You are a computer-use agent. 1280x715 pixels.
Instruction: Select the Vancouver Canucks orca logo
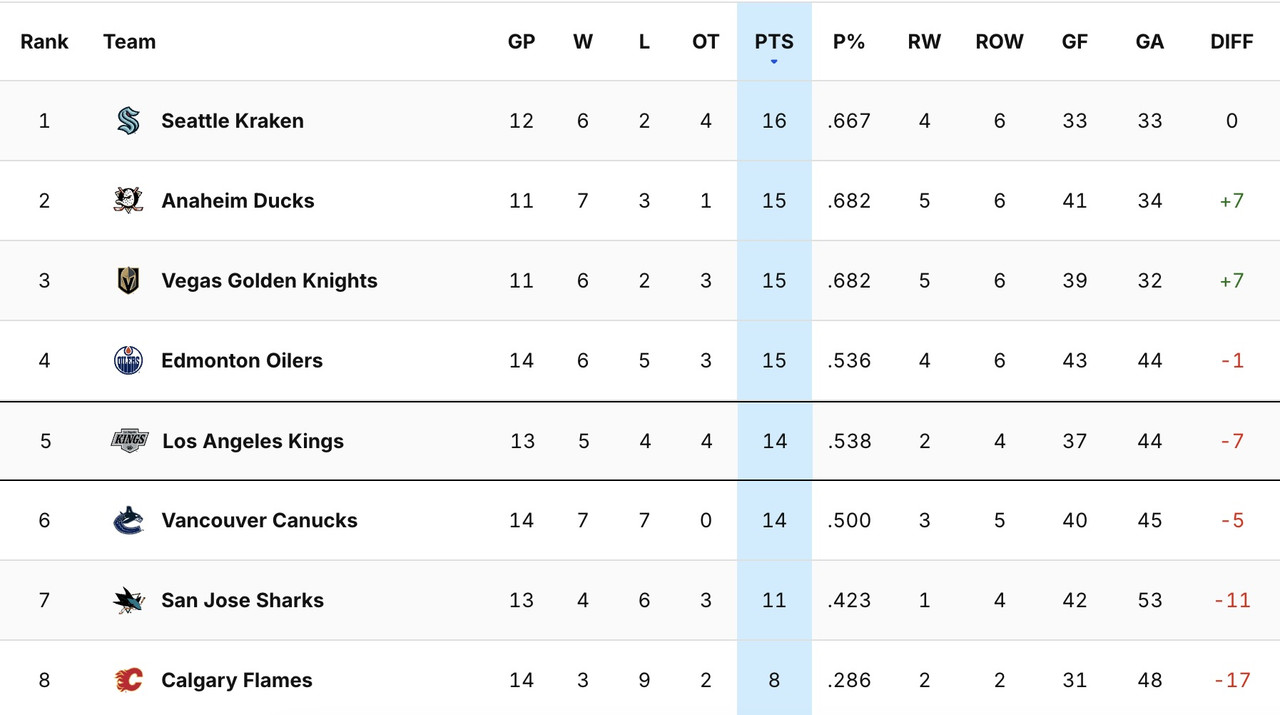(127, 520)
